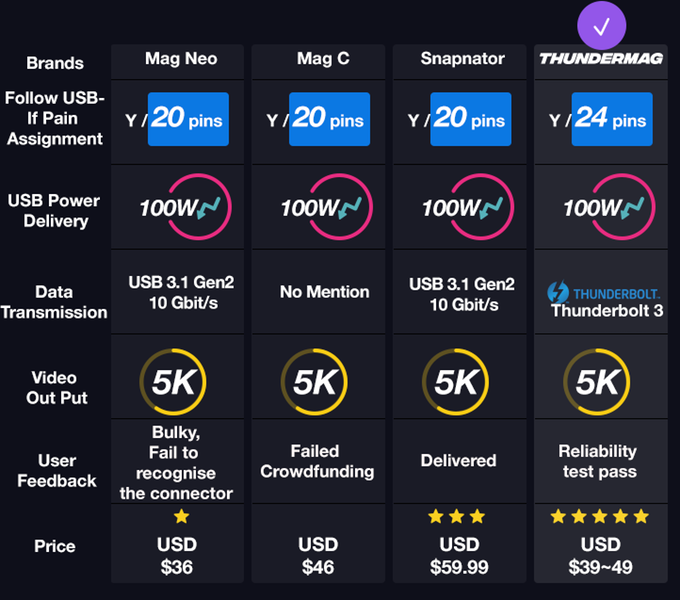
Task: Click Thundermag's five star rating
Action: 599,517
